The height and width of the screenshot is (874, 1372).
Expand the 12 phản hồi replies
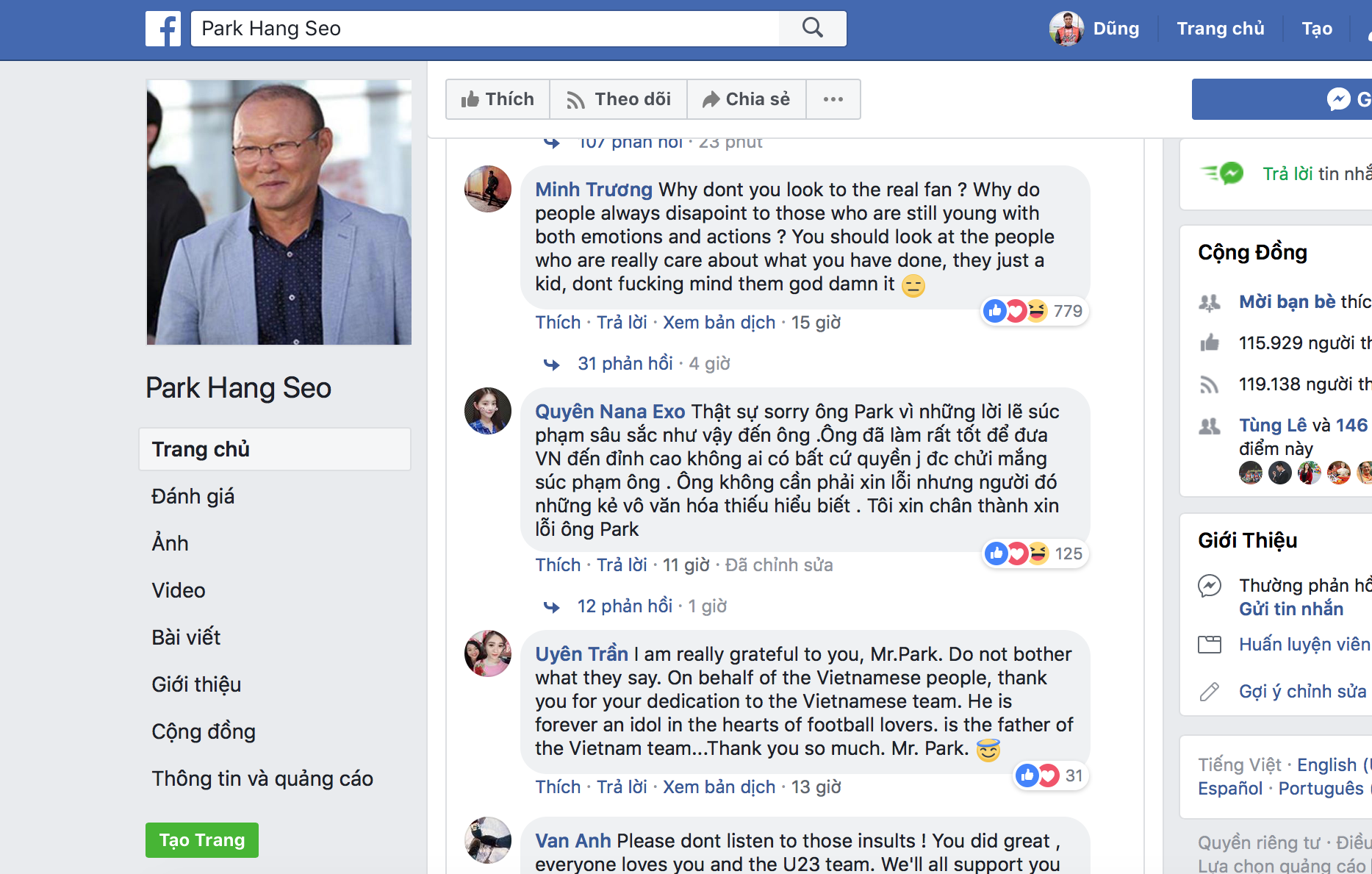coord(625,606)
